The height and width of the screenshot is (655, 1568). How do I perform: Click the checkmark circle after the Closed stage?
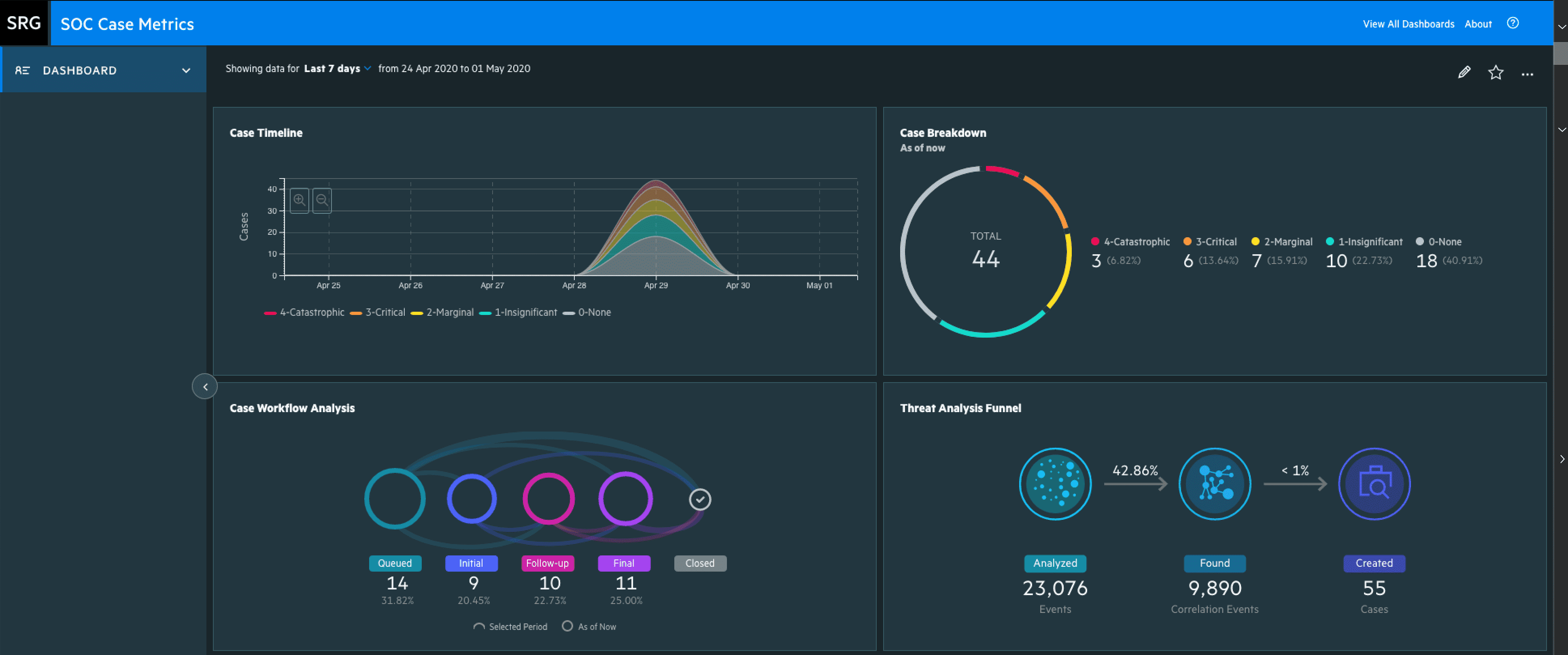(x=700, y=499)
